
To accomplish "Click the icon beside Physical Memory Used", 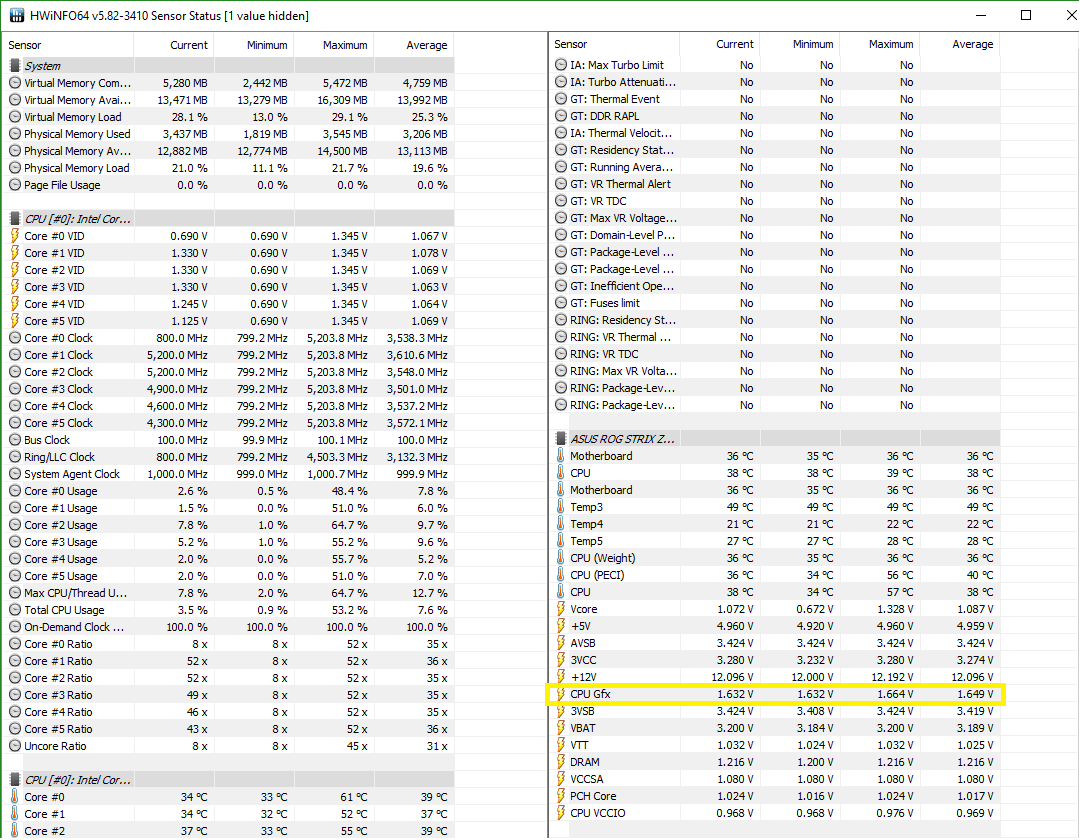I will [x=14, y=134].
